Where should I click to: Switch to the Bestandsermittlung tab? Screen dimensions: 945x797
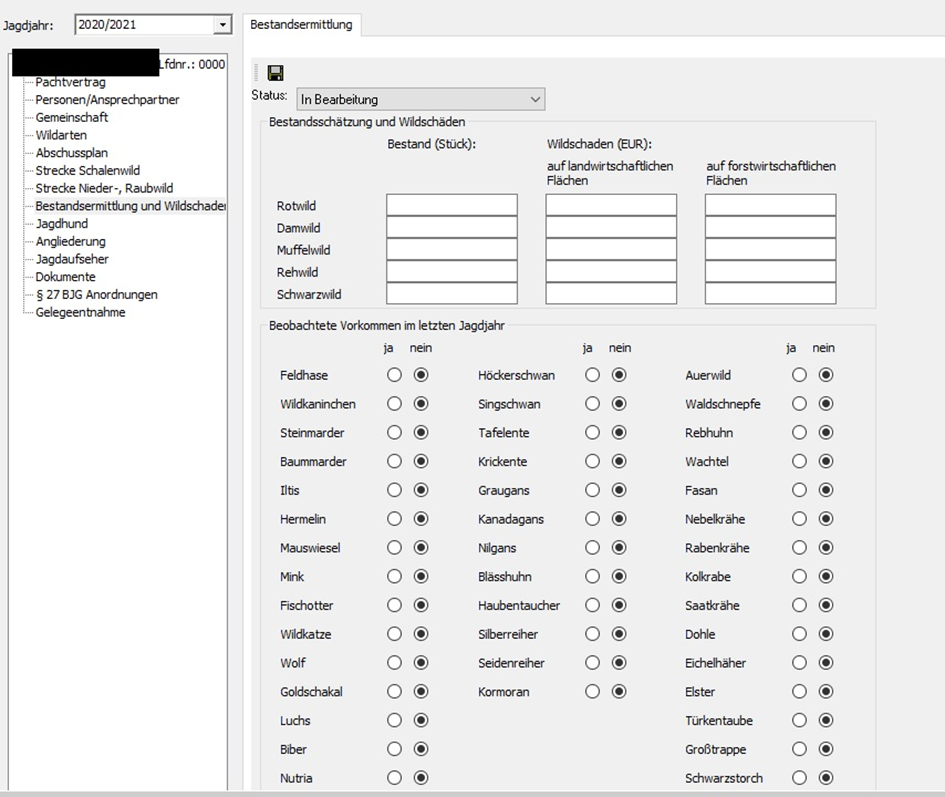(x=301, y=25)
